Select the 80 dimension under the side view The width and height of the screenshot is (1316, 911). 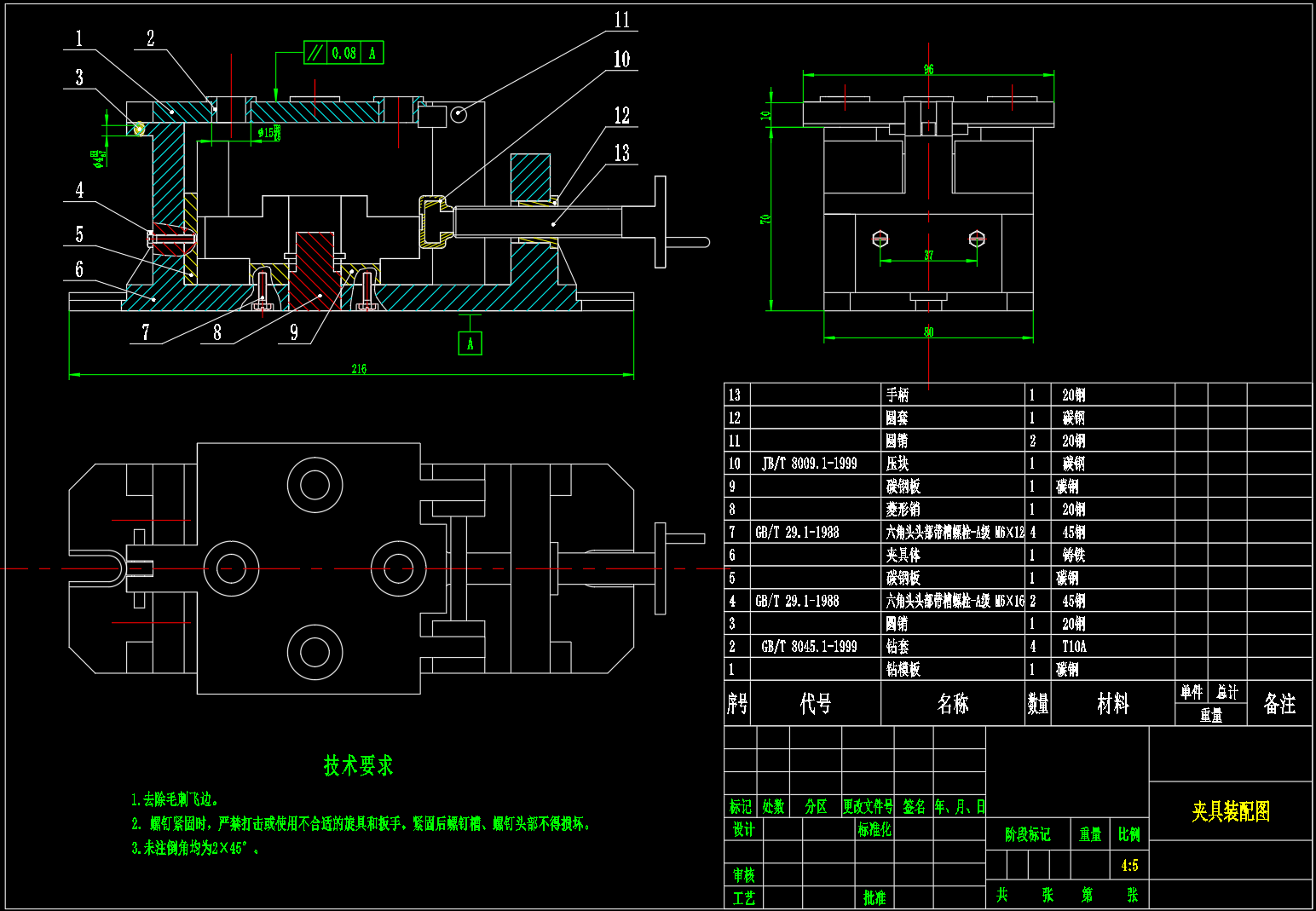[x=928, y=332]
